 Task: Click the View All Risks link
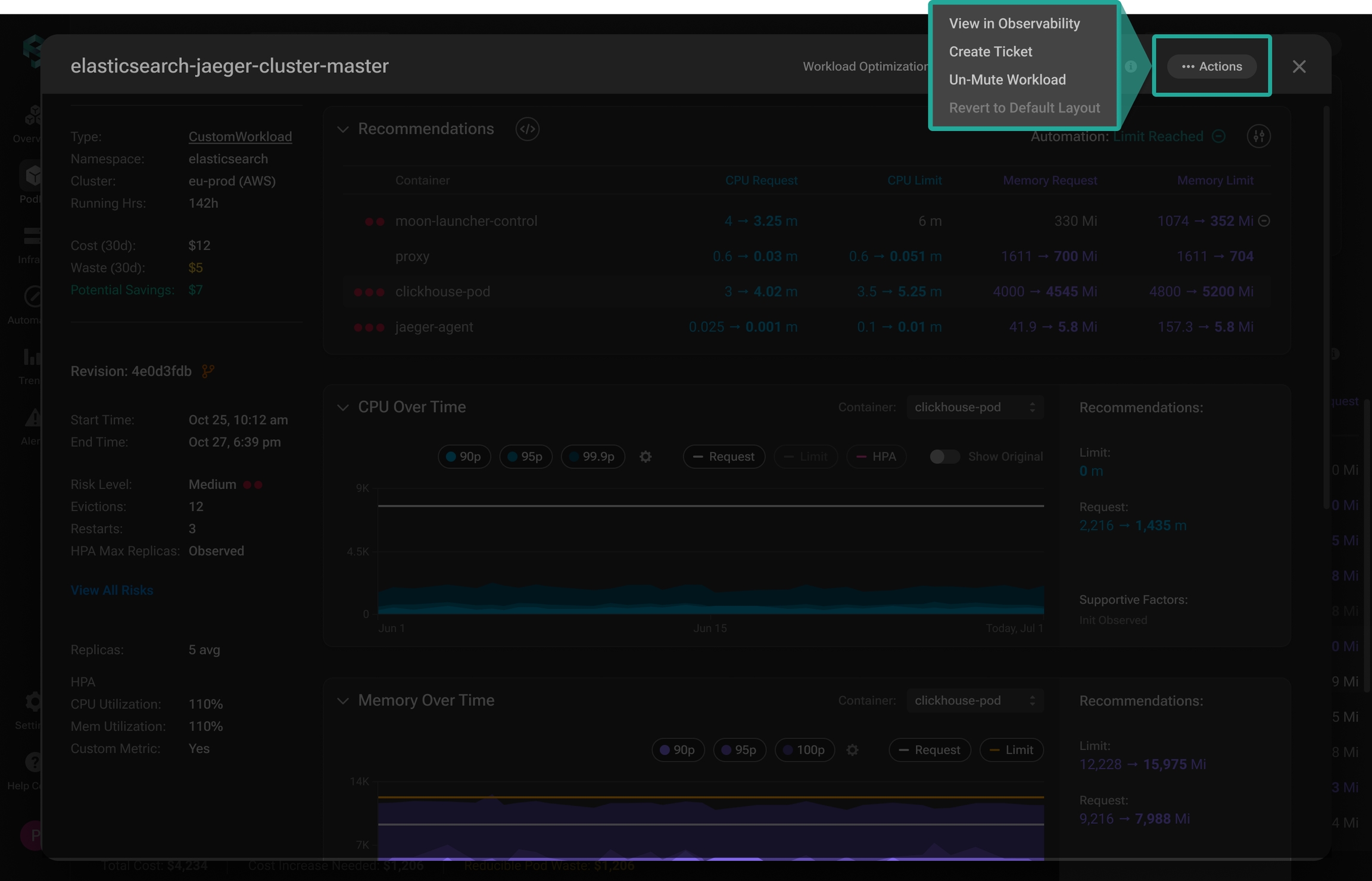[x=111, y=591]
